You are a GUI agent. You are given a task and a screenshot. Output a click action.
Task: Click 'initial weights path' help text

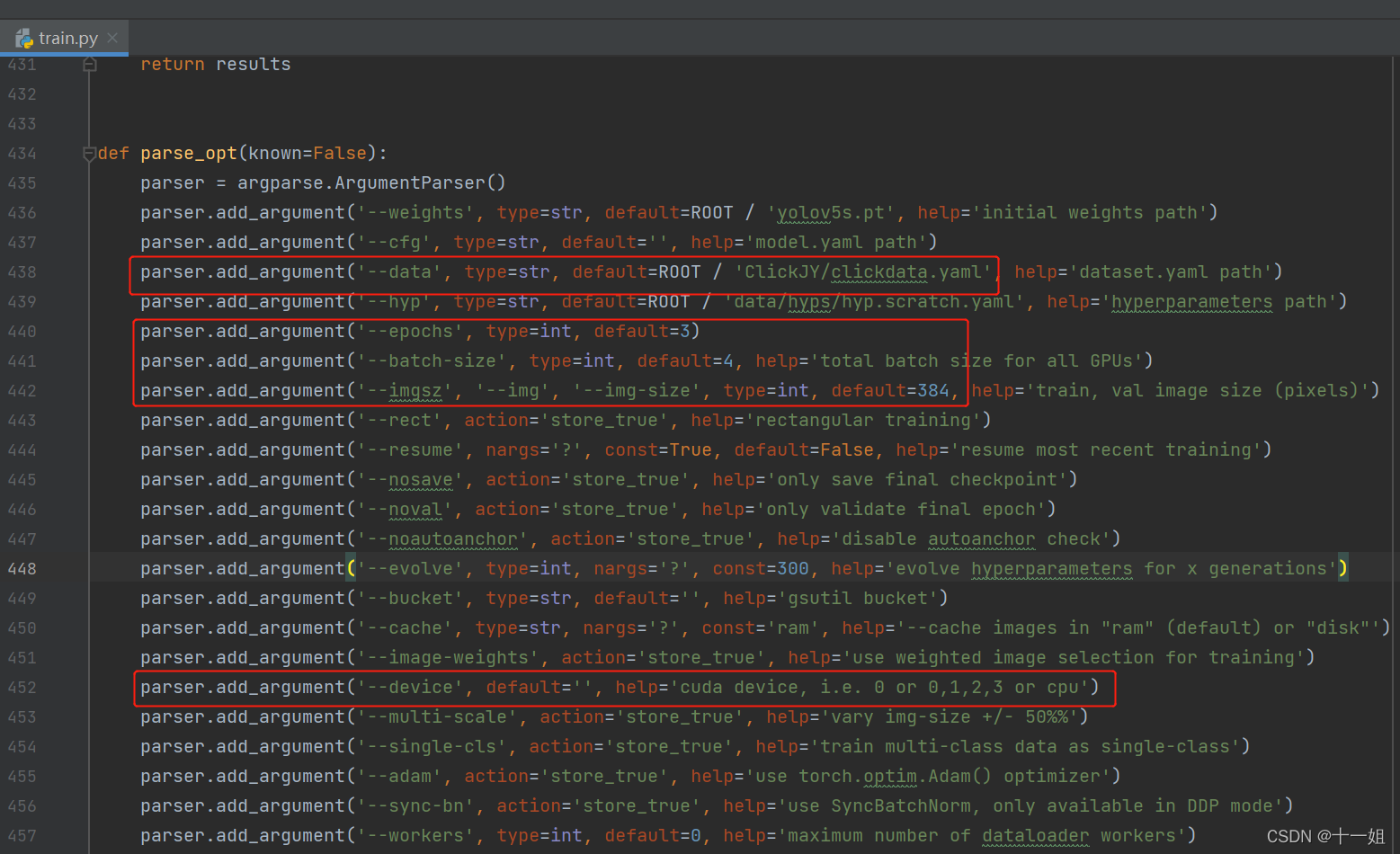(x=1090, y=213)
